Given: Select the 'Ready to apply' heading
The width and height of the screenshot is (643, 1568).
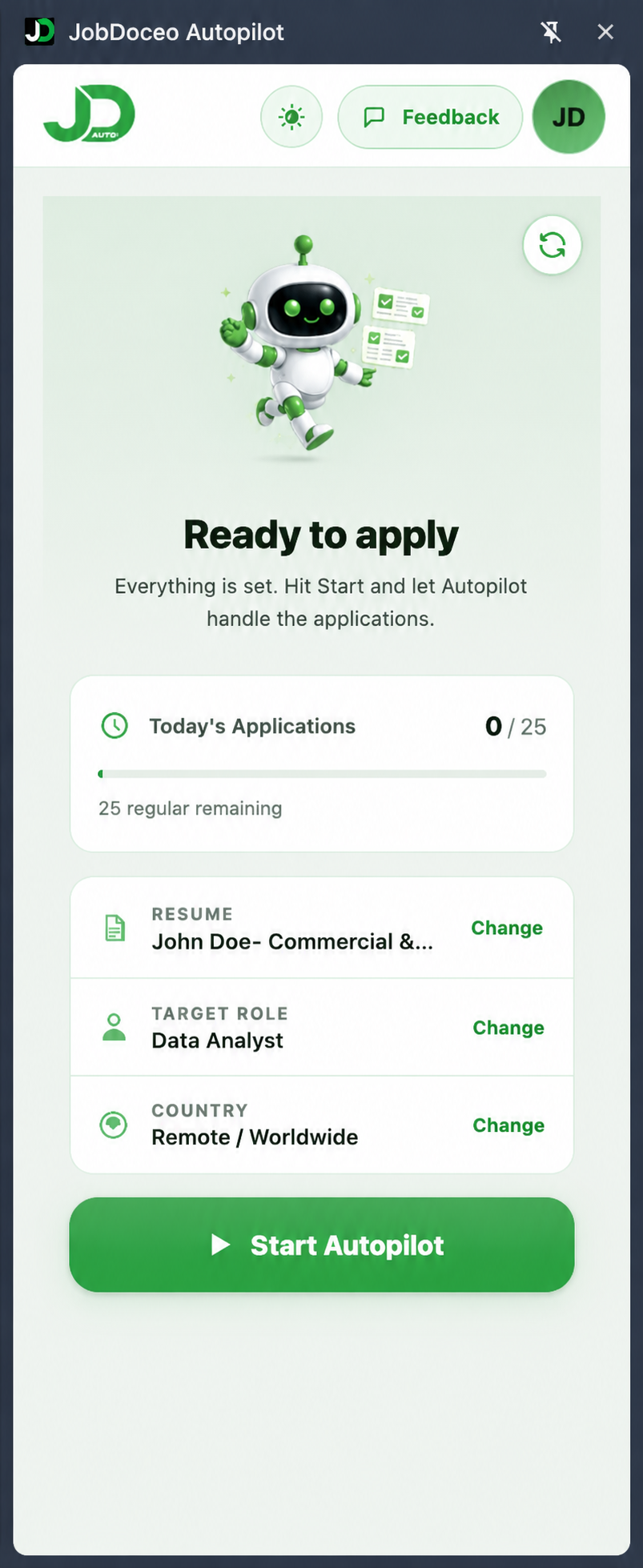Looking at the screenshot, I should point(321,535).
